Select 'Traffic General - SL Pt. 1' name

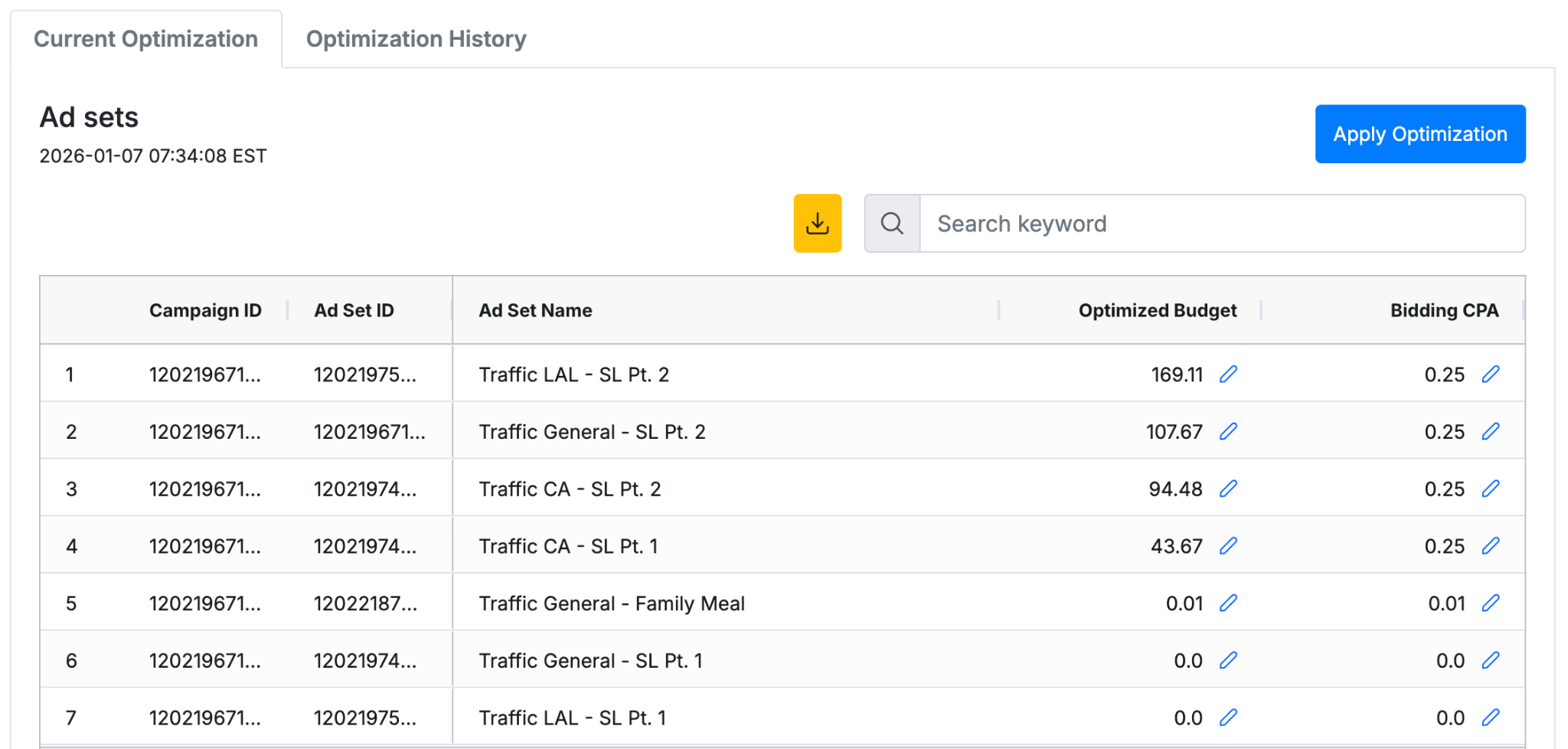tap(590, 660)
